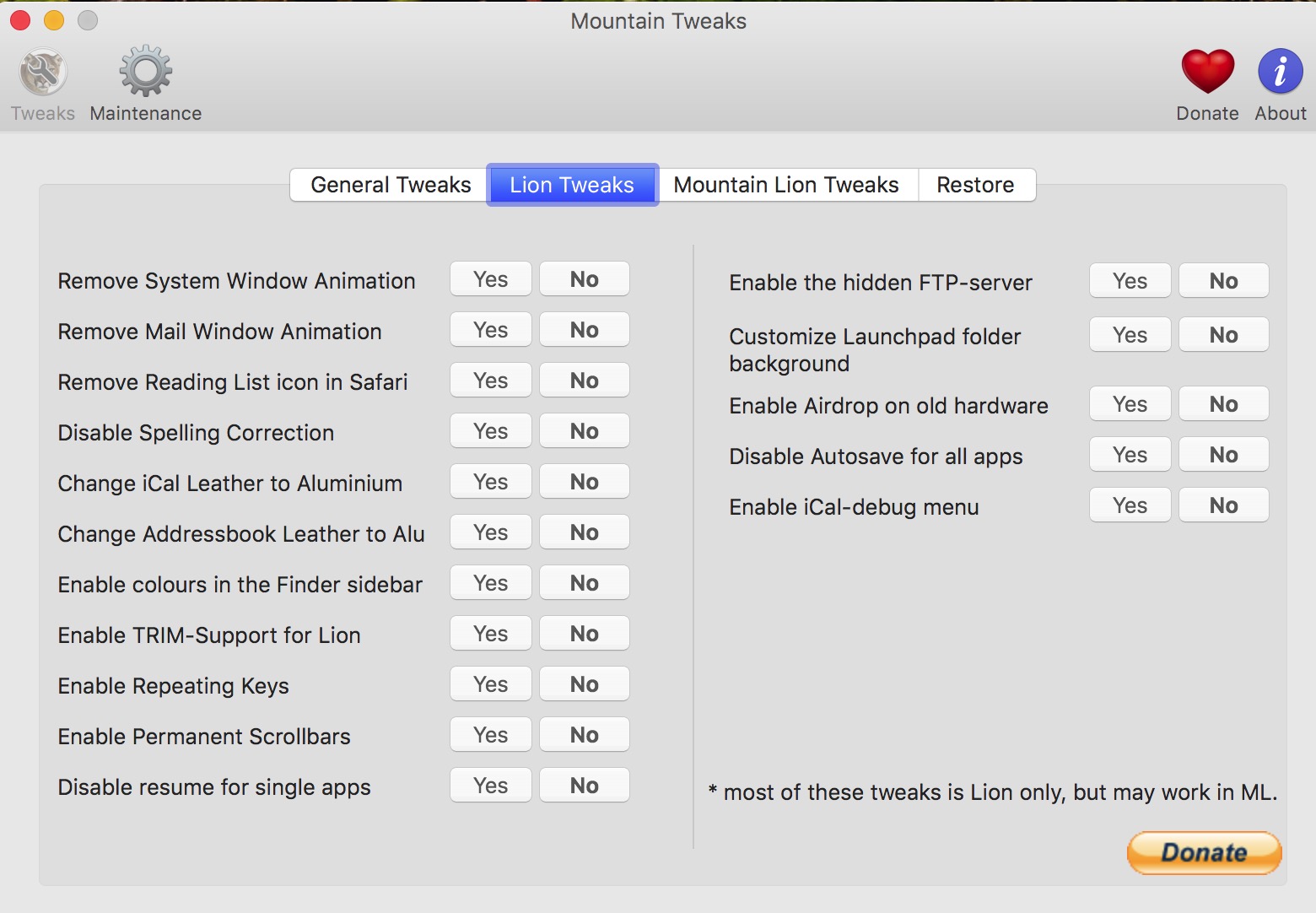This screenshot has height=913, width=1316.
Task: Choose No for Disable Spelling Correction
Action: tap(584, 431)
